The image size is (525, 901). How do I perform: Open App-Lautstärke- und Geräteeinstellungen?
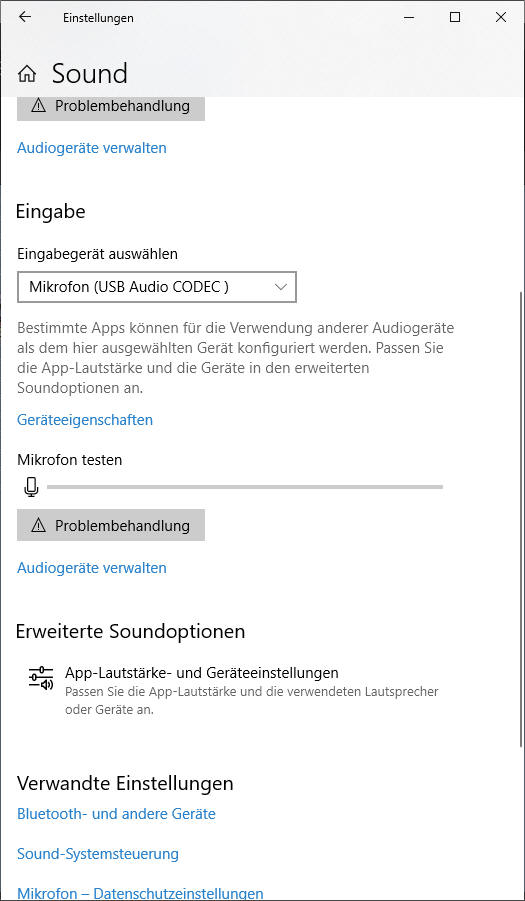[x=202, y=672]
